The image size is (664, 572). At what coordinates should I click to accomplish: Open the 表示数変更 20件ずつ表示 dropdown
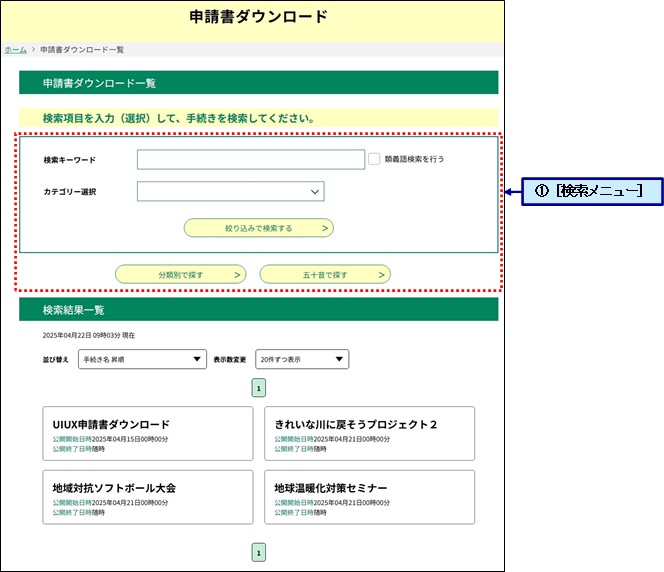tap(302, 359)
